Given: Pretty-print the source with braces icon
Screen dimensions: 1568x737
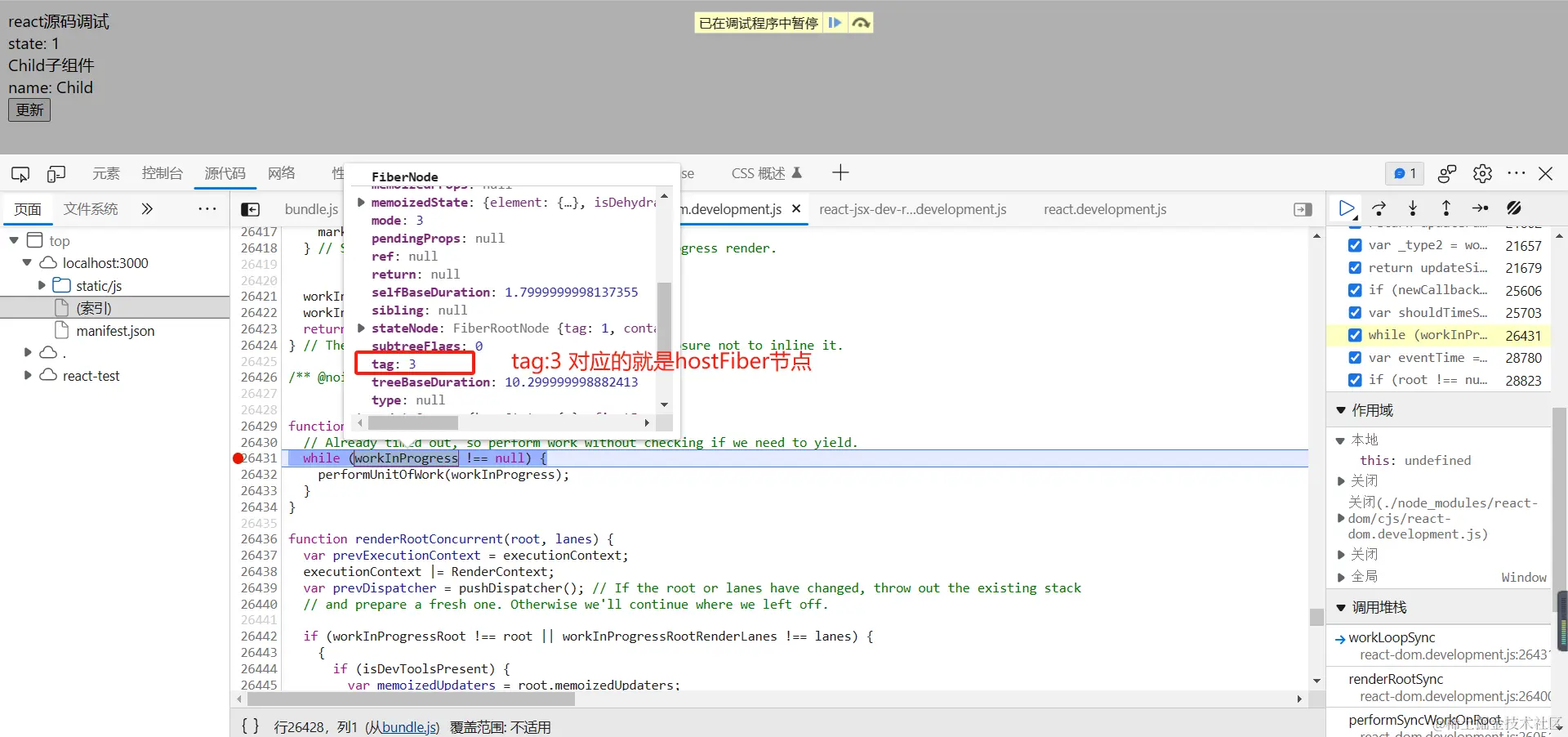Looking at the screenshot, I should 250,726.
